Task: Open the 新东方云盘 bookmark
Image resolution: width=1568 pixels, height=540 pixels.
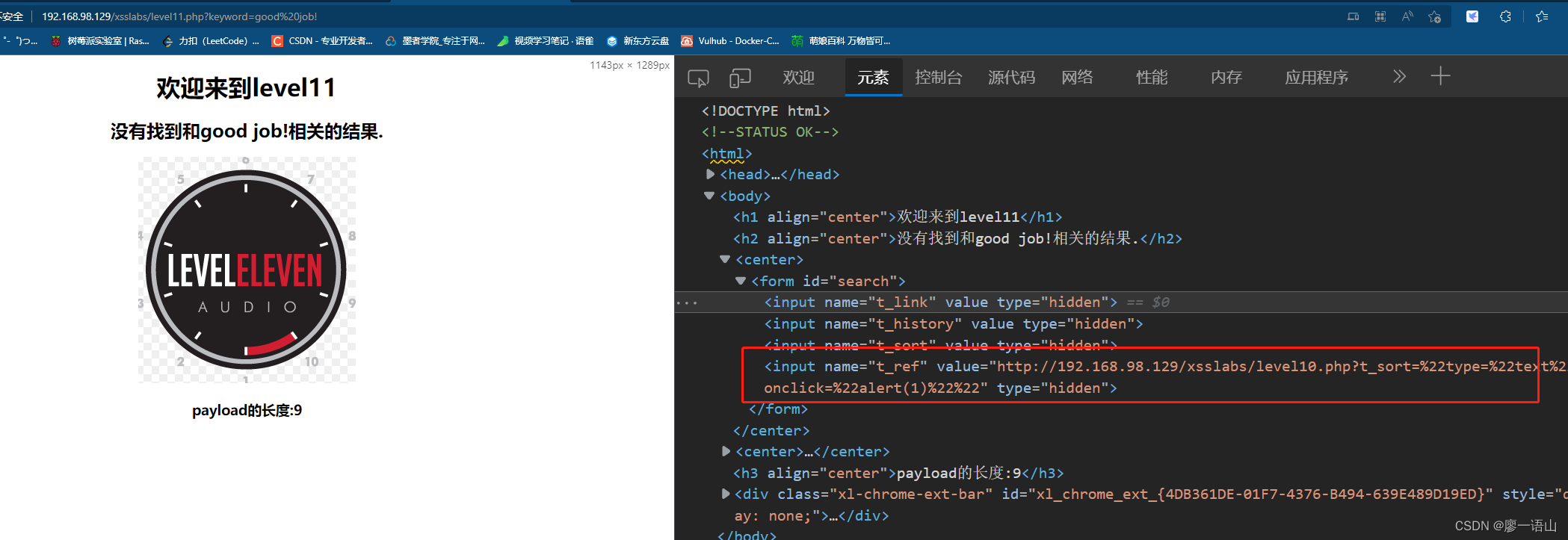Action: pos(638,41)
